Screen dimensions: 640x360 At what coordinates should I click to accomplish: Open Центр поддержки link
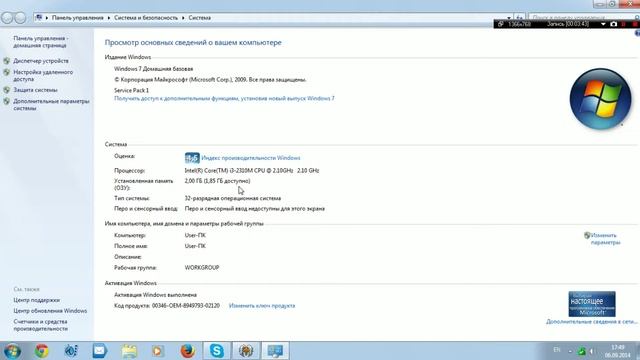point(36,300)
